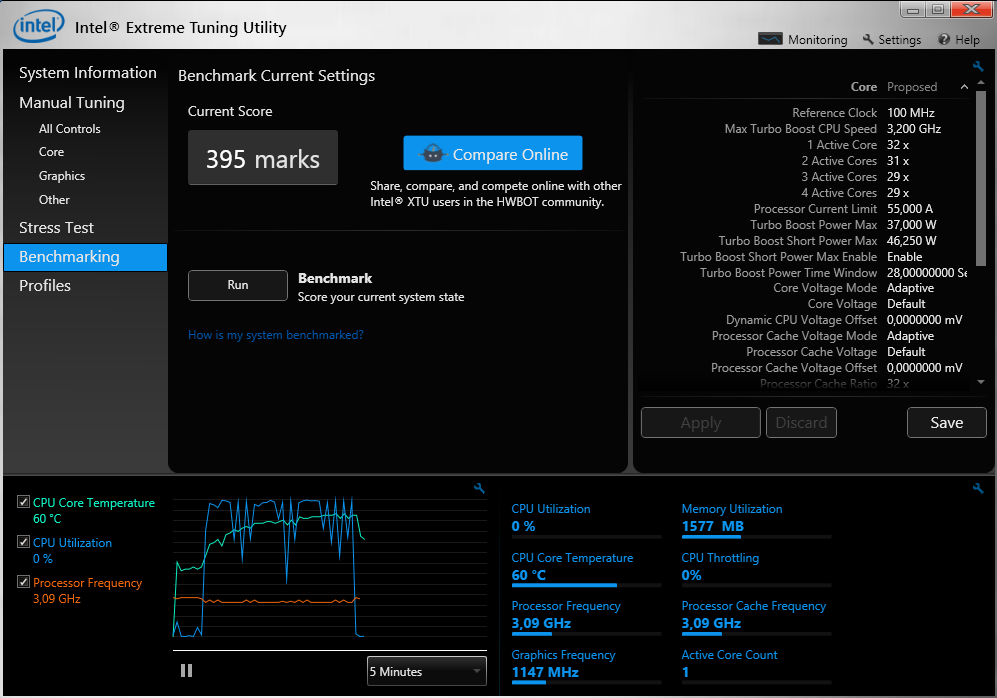997x698 pixels.
Task: Select All Controls under Manual Tuning
Action: 69,128
